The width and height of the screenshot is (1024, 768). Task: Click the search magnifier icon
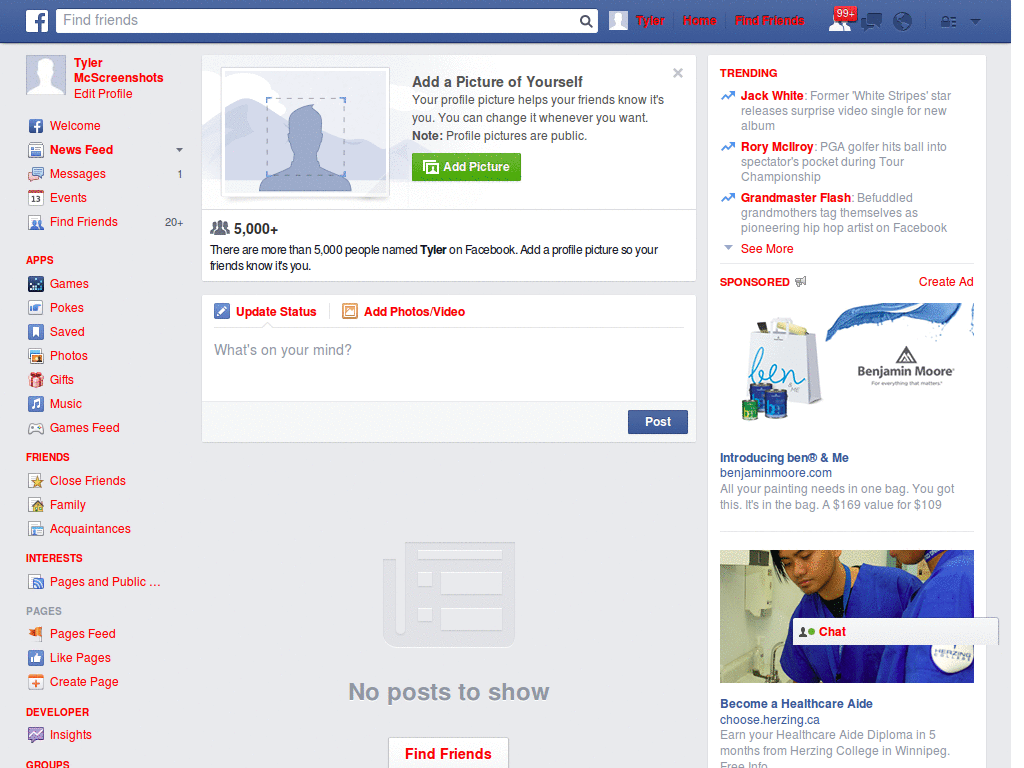(586, 21)
